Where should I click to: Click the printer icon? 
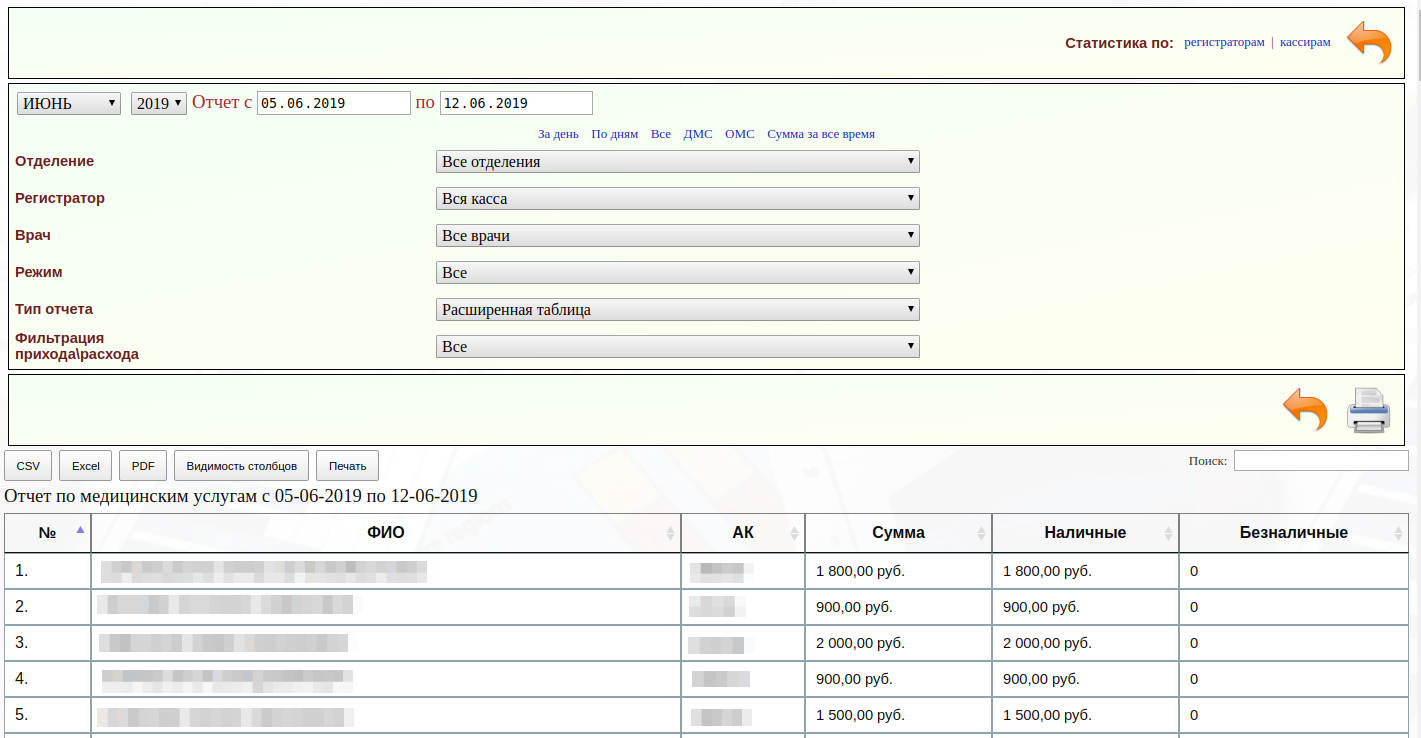[1368, 410]
